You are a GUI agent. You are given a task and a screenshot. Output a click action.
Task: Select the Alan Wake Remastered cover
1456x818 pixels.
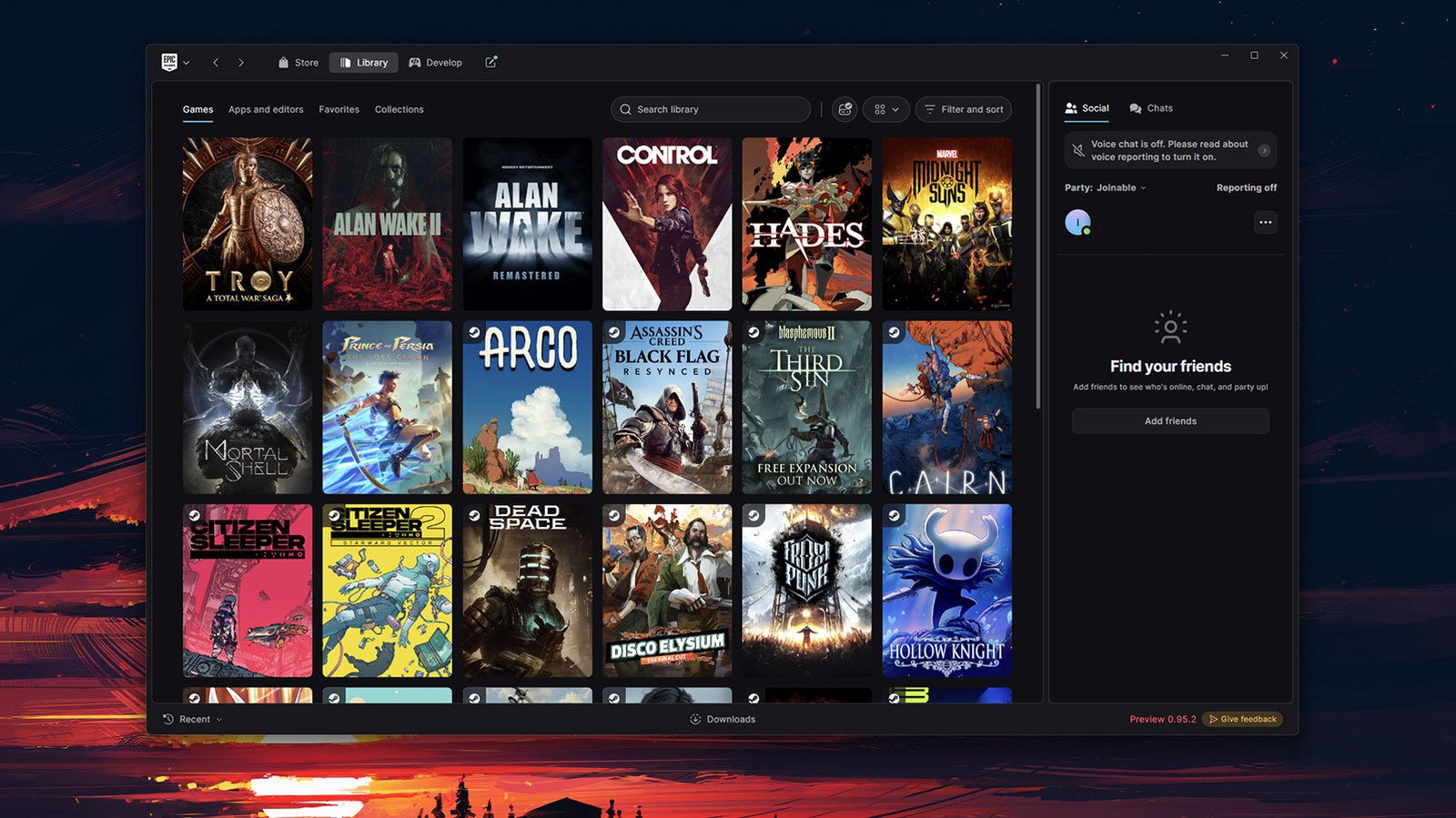527,224
